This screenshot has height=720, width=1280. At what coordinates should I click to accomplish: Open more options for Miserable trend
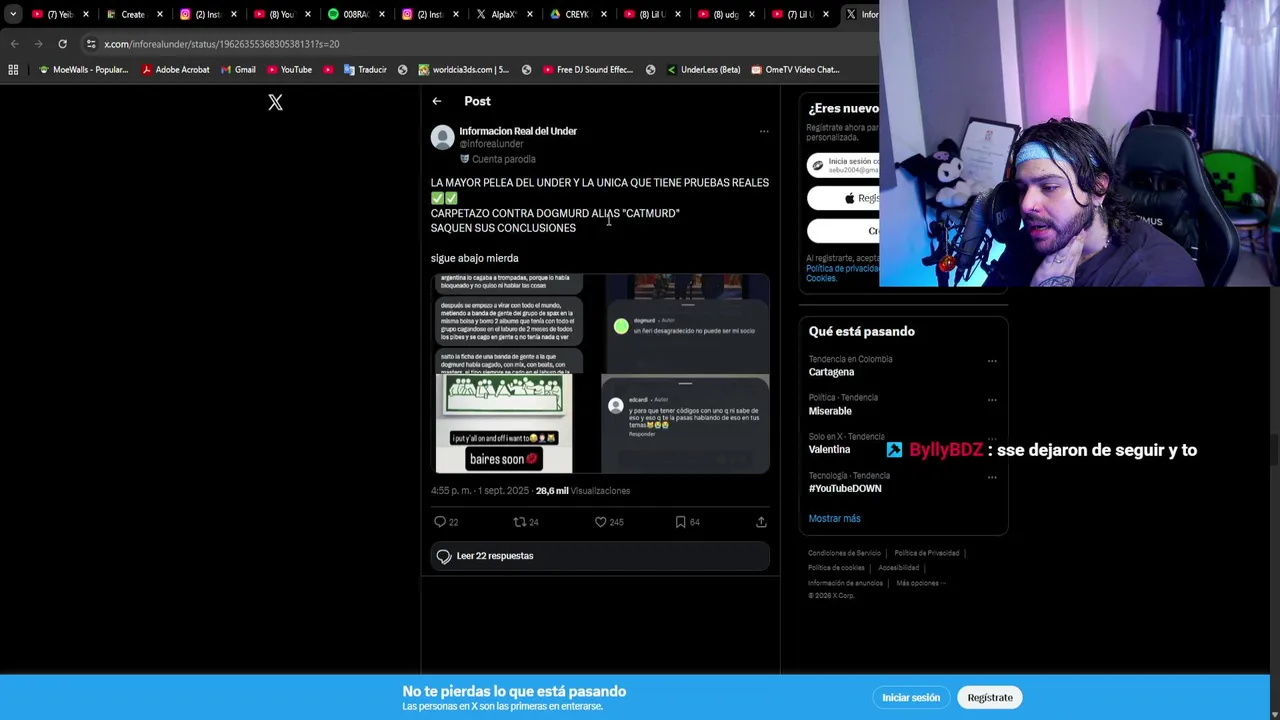[x=992, y=400]
